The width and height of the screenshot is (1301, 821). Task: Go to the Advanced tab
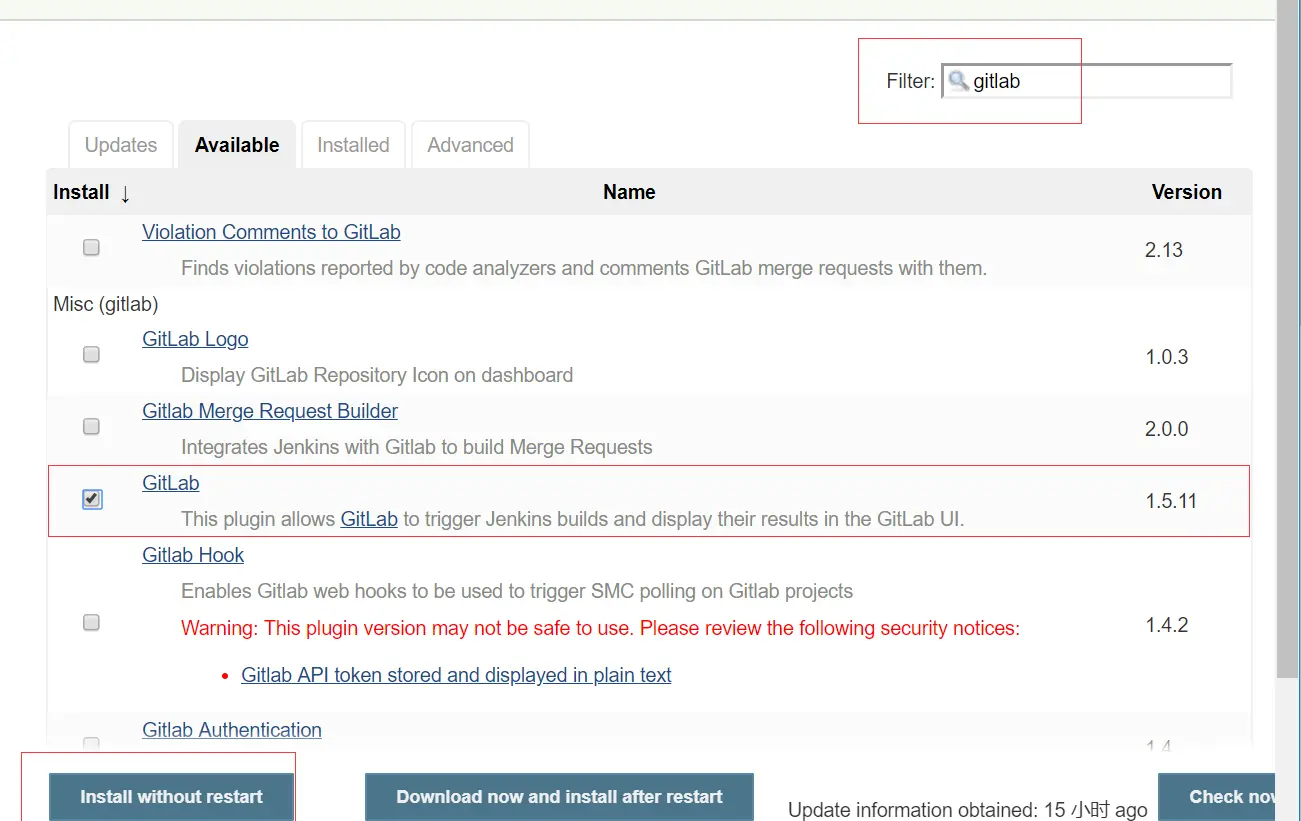(470, 145)
